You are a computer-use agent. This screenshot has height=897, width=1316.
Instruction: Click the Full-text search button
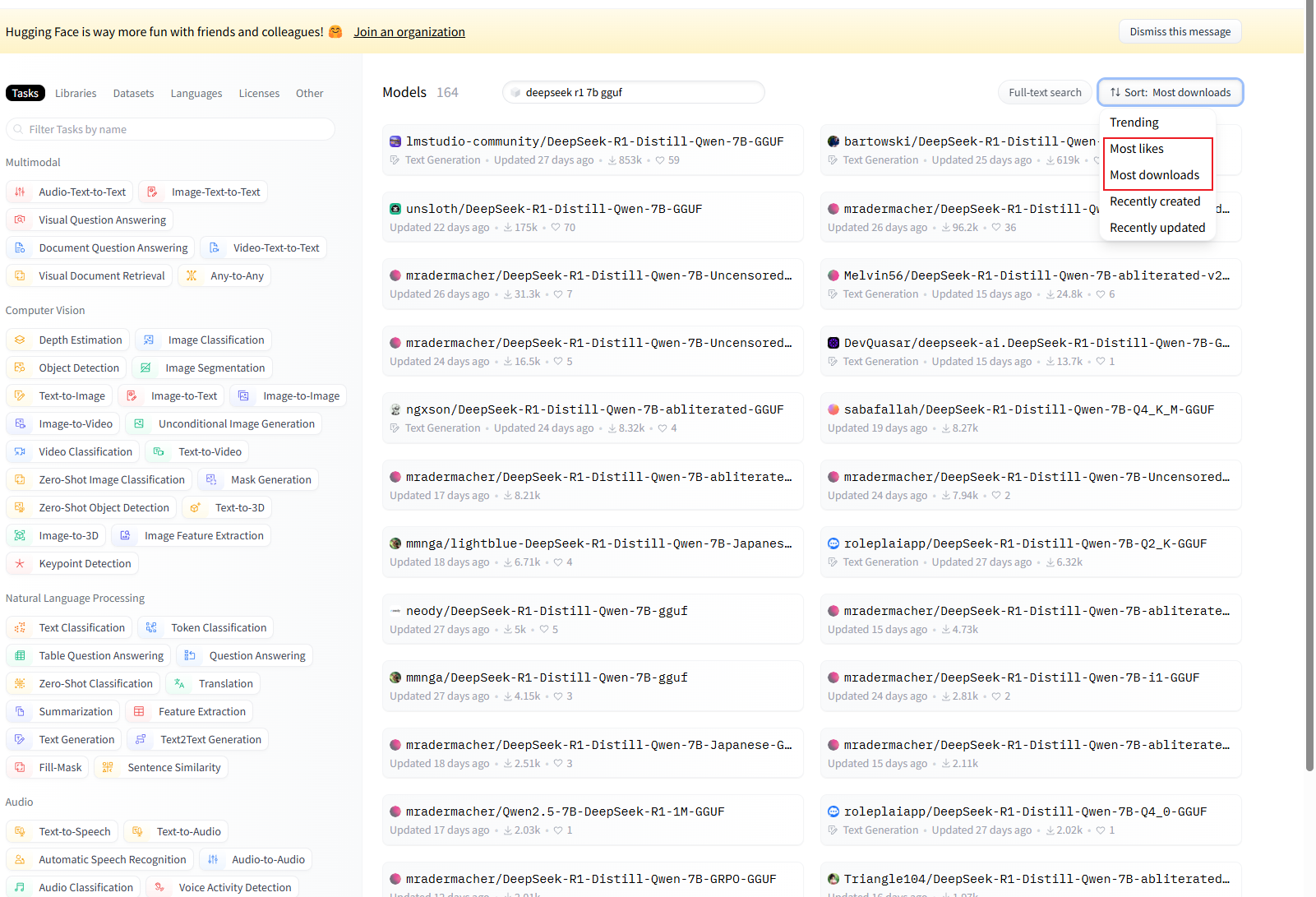pos(1045,92)
